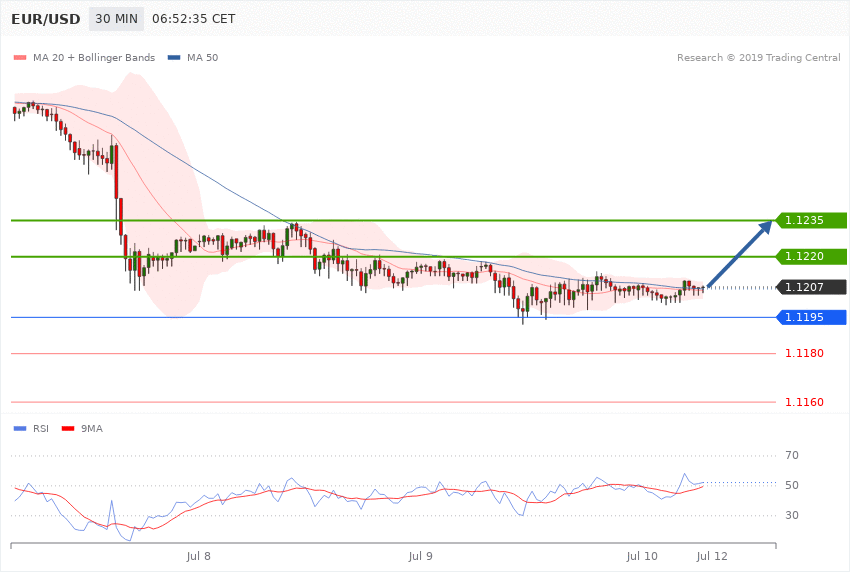
Task: Click the 1.1207 current price tag
Action: pos(810,287)
